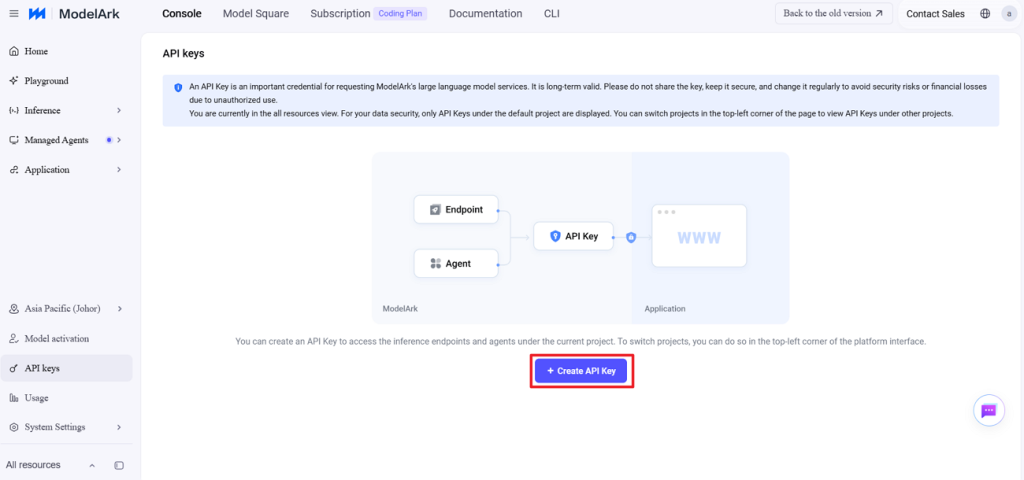
Task: Select API keys in sidebar
Action: 67,368
